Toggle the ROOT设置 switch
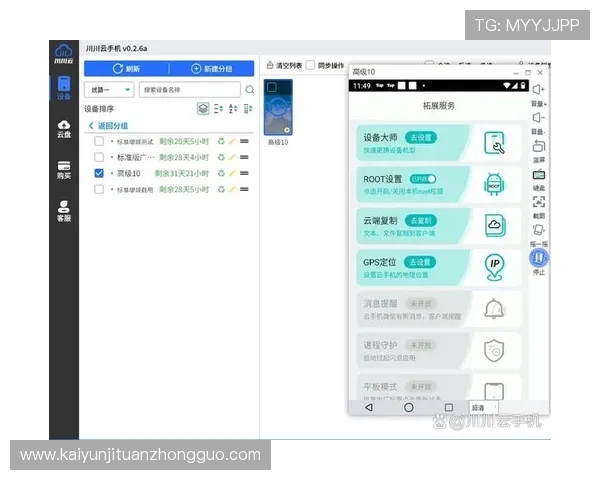 pyautogui.click(x=423, y=179)
